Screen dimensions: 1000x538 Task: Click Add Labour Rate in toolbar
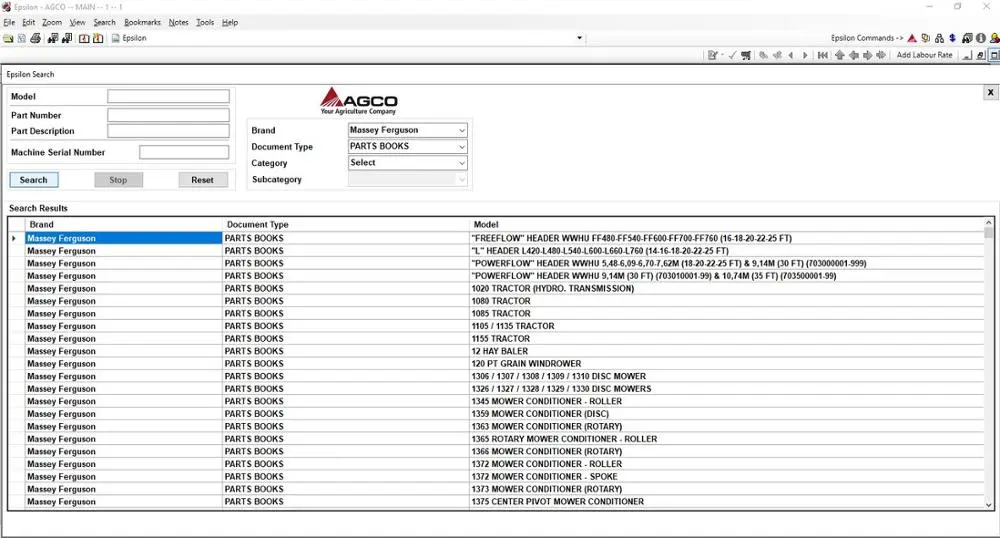pyautogui.click(x=924, y=55)
